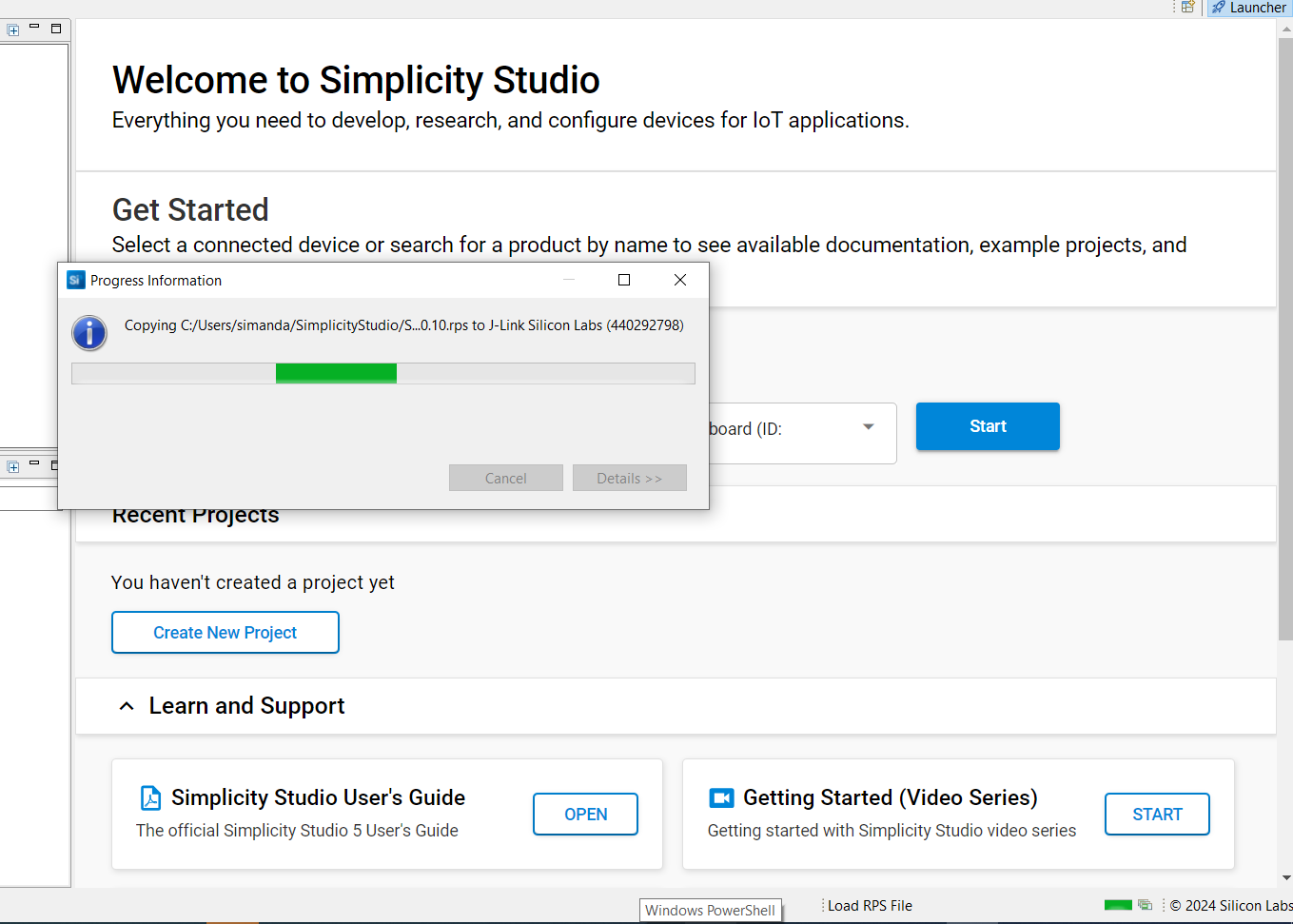Viewport: 1293px width, 924px height.
Task: Maximize the top-left side panel
Action: coord(56,29)
